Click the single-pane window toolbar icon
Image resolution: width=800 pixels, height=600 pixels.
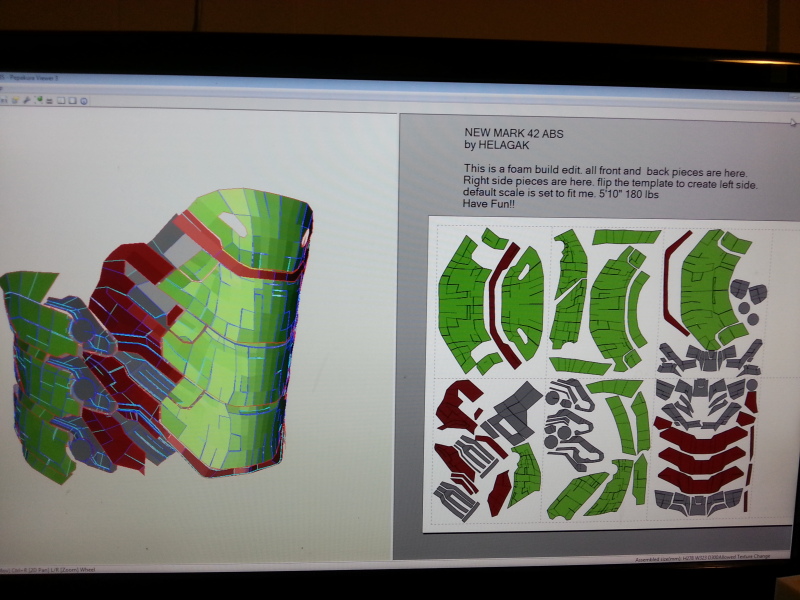coord(72,101)
